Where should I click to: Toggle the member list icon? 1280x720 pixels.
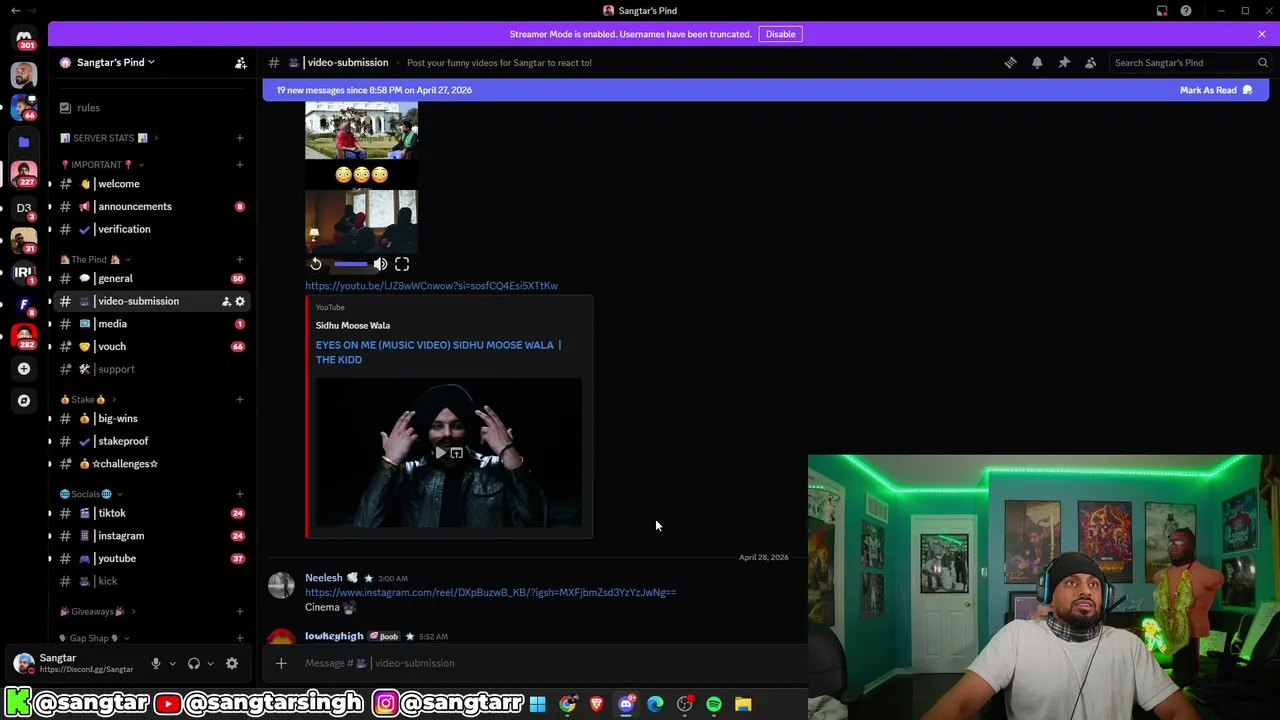click(1090, 62)
